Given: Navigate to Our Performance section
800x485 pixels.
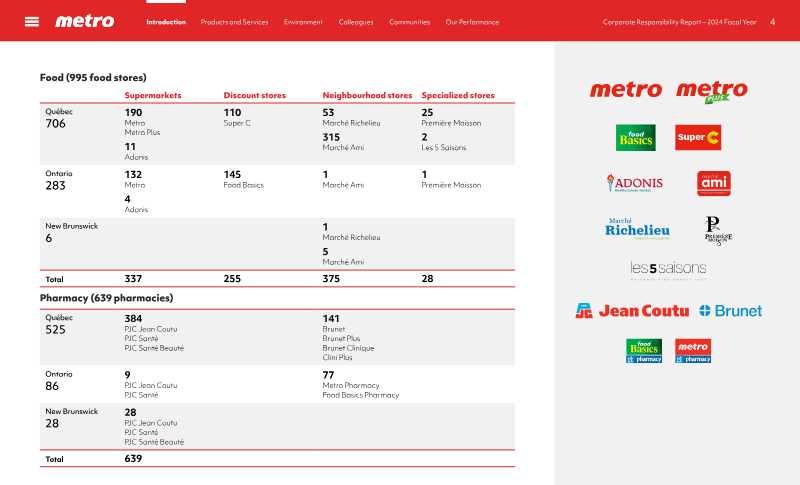Looking at the screenshot, I should click(470, 22).
